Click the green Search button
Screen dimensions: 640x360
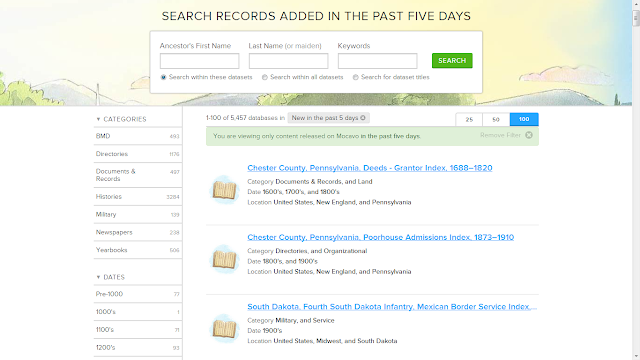(452, 60)
